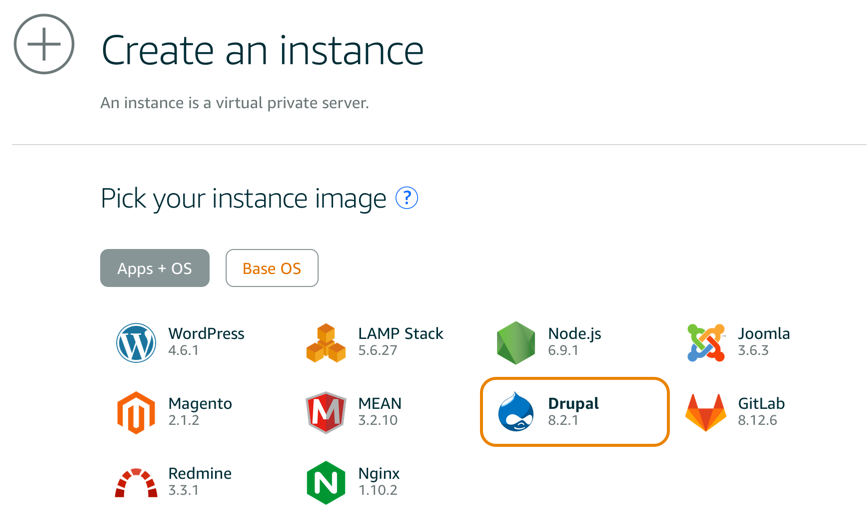Click the LAMP Stack cubes icon
This screenshot has width=868, height=525.
326,343
